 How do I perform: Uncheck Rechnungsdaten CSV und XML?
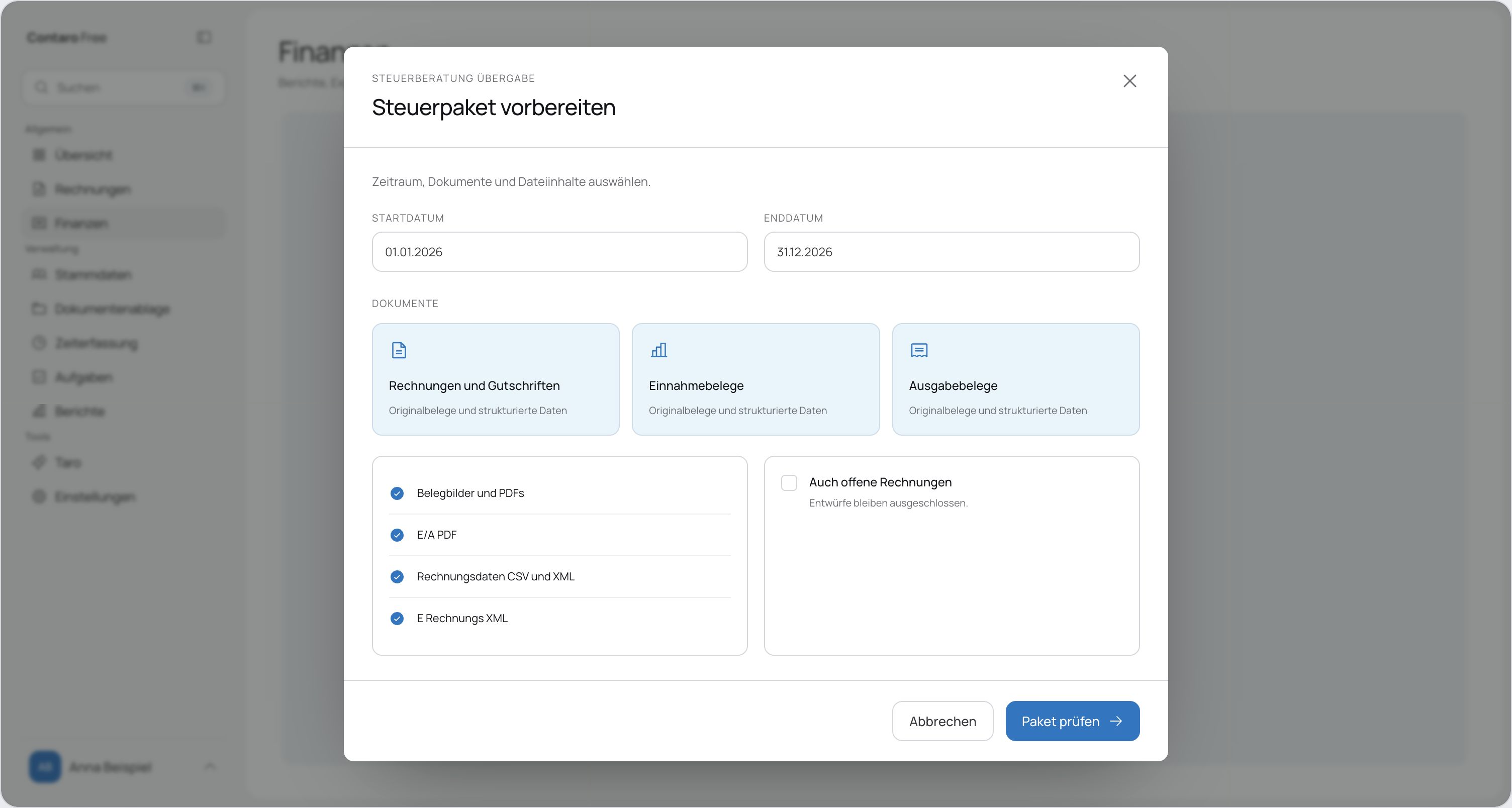tap(397, 577)
